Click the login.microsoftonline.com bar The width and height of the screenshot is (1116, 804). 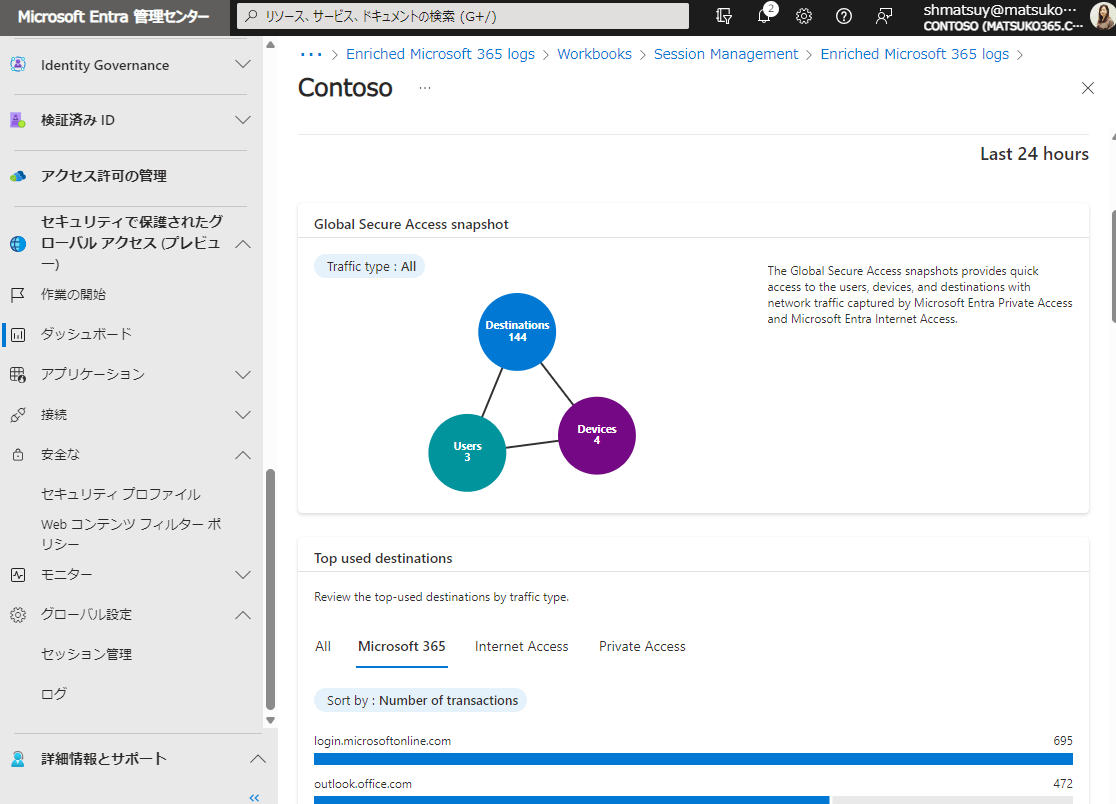693,759
